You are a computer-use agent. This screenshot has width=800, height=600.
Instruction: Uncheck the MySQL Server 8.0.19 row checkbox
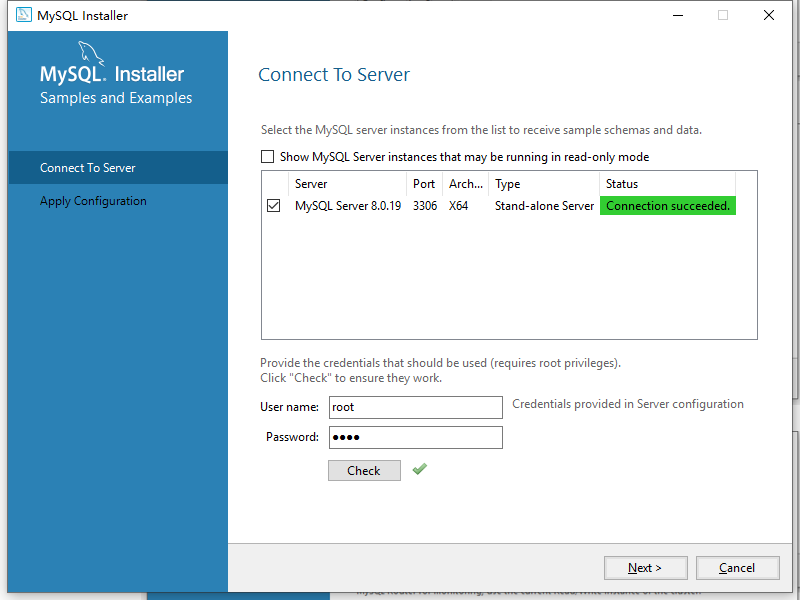pos(273,206)
